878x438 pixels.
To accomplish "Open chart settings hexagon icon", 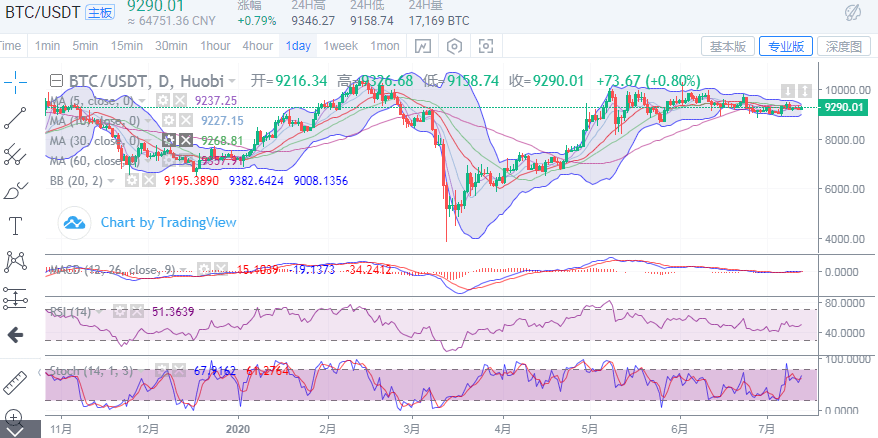I will tap(454, 46).
